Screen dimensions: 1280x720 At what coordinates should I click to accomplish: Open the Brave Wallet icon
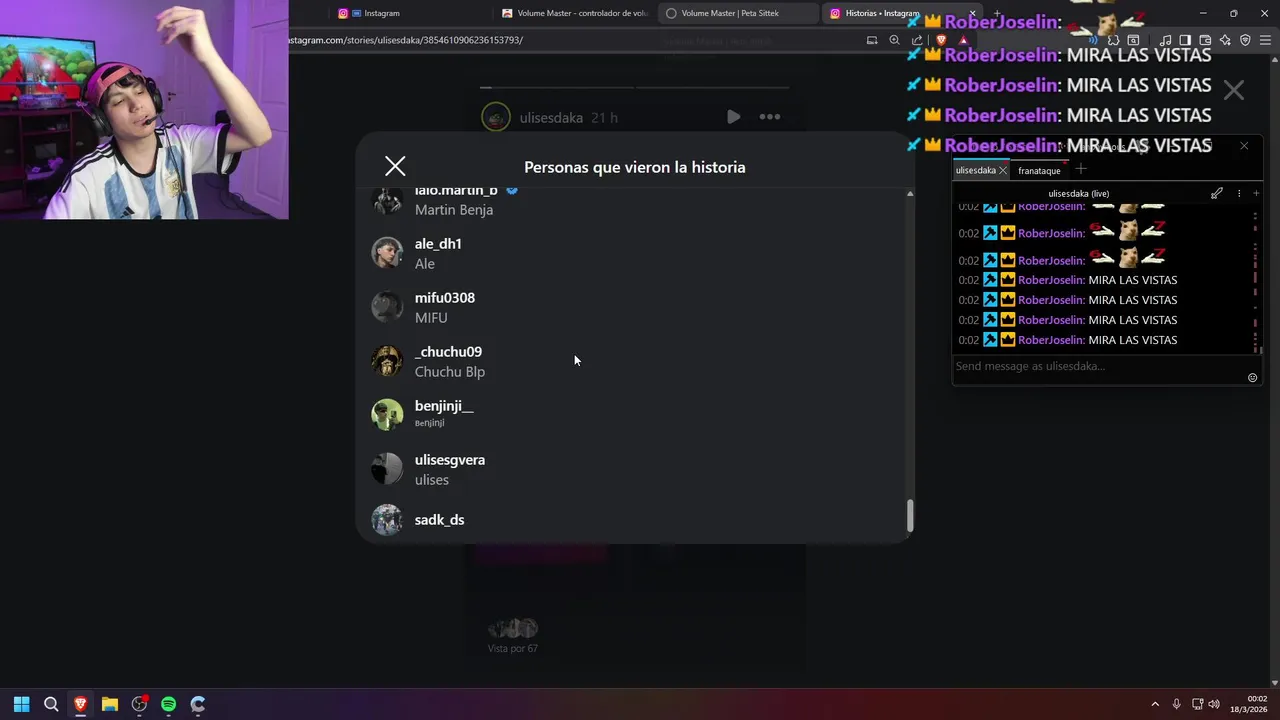click(1205, 40)
